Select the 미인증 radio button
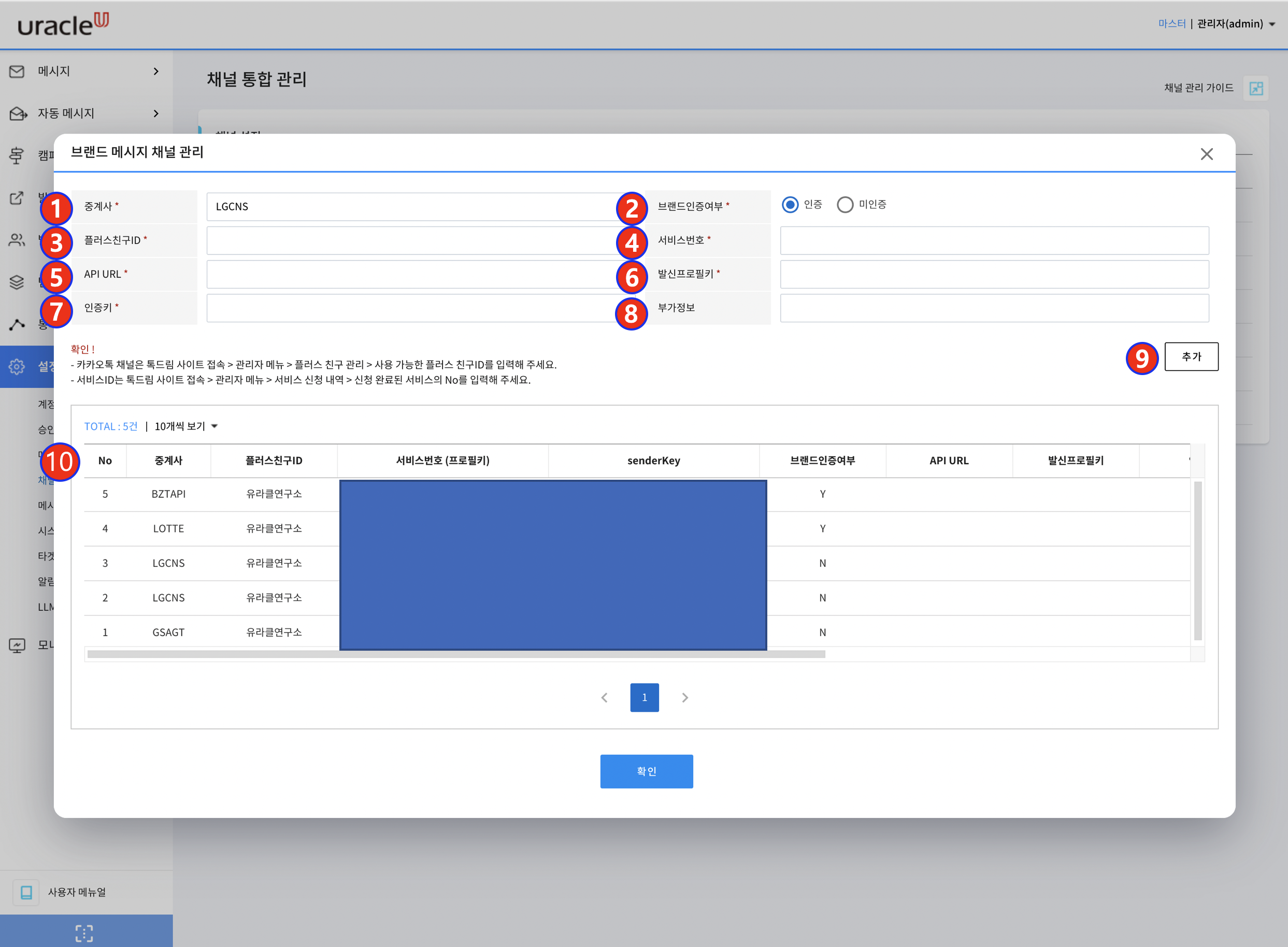 [x=845, y=205]
